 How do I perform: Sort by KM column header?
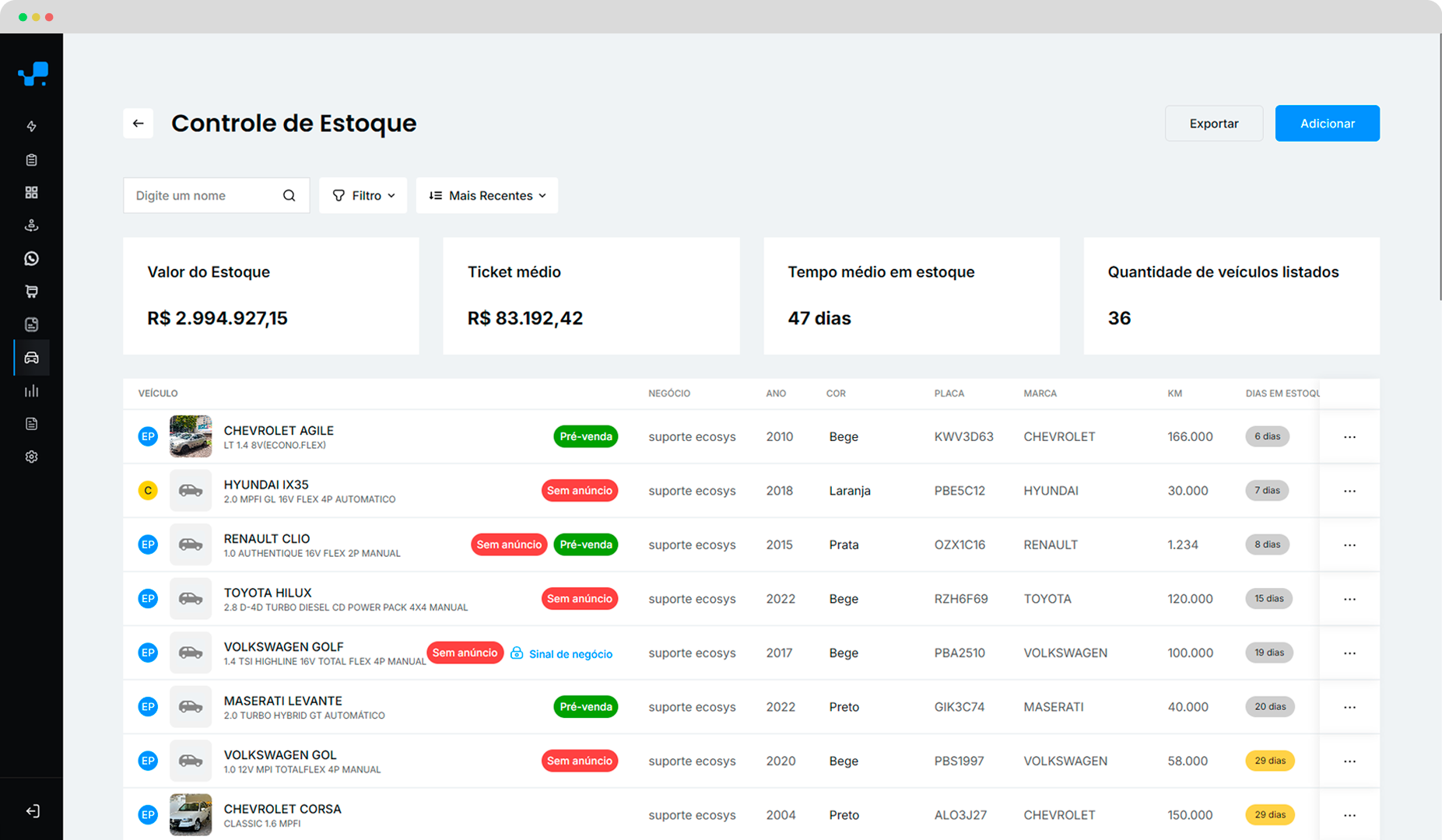pos(1175,394)
